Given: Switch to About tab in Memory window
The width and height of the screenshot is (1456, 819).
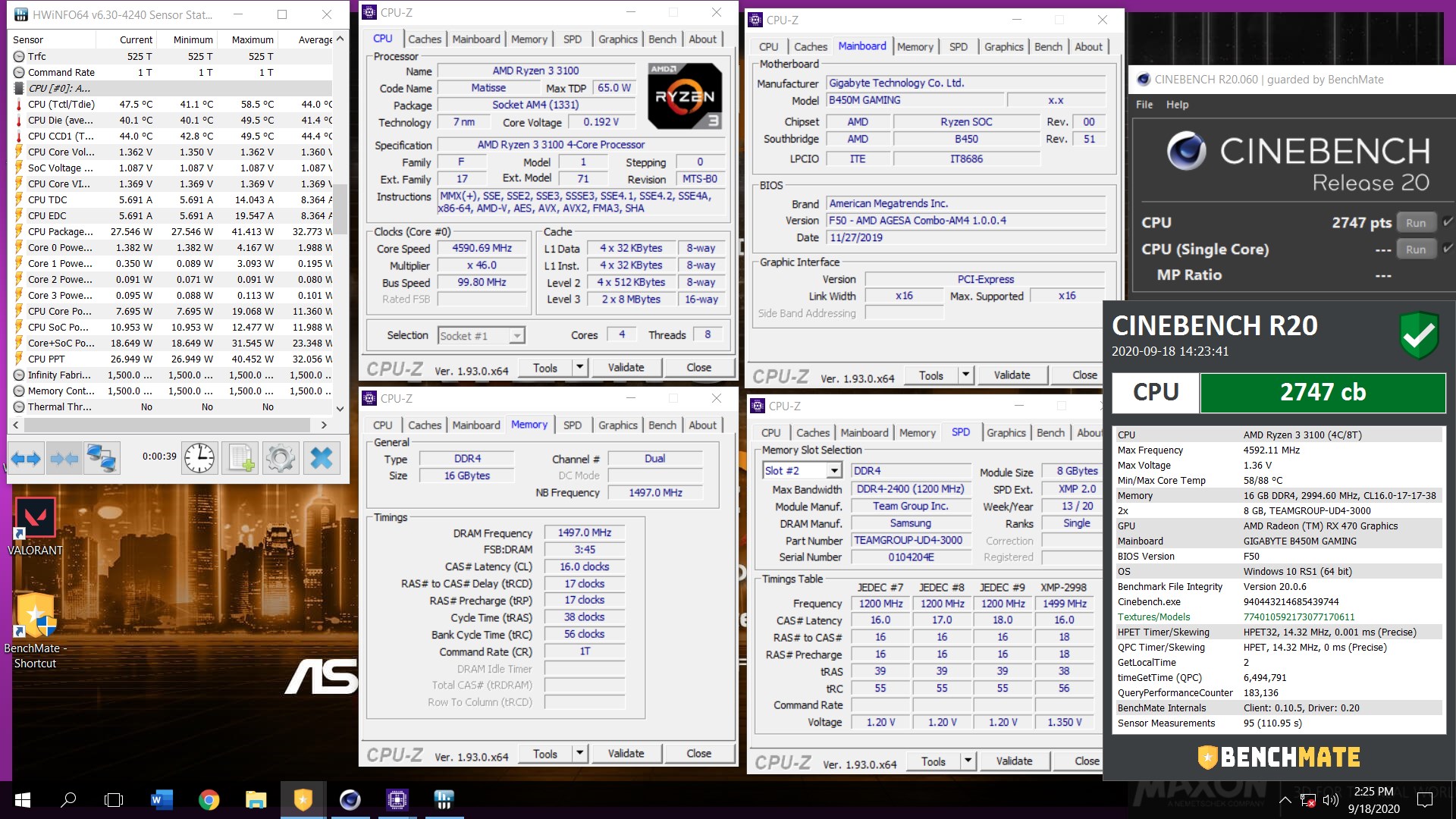Looking at the screenshot, I should coord(702,425).
